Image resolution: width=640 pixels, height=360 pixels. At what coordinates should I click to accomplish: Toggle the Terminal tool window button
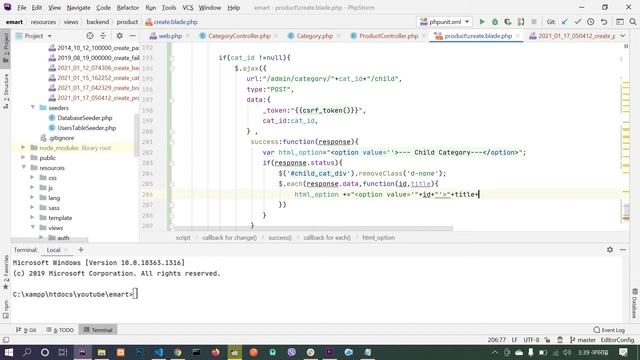(98, 330)
